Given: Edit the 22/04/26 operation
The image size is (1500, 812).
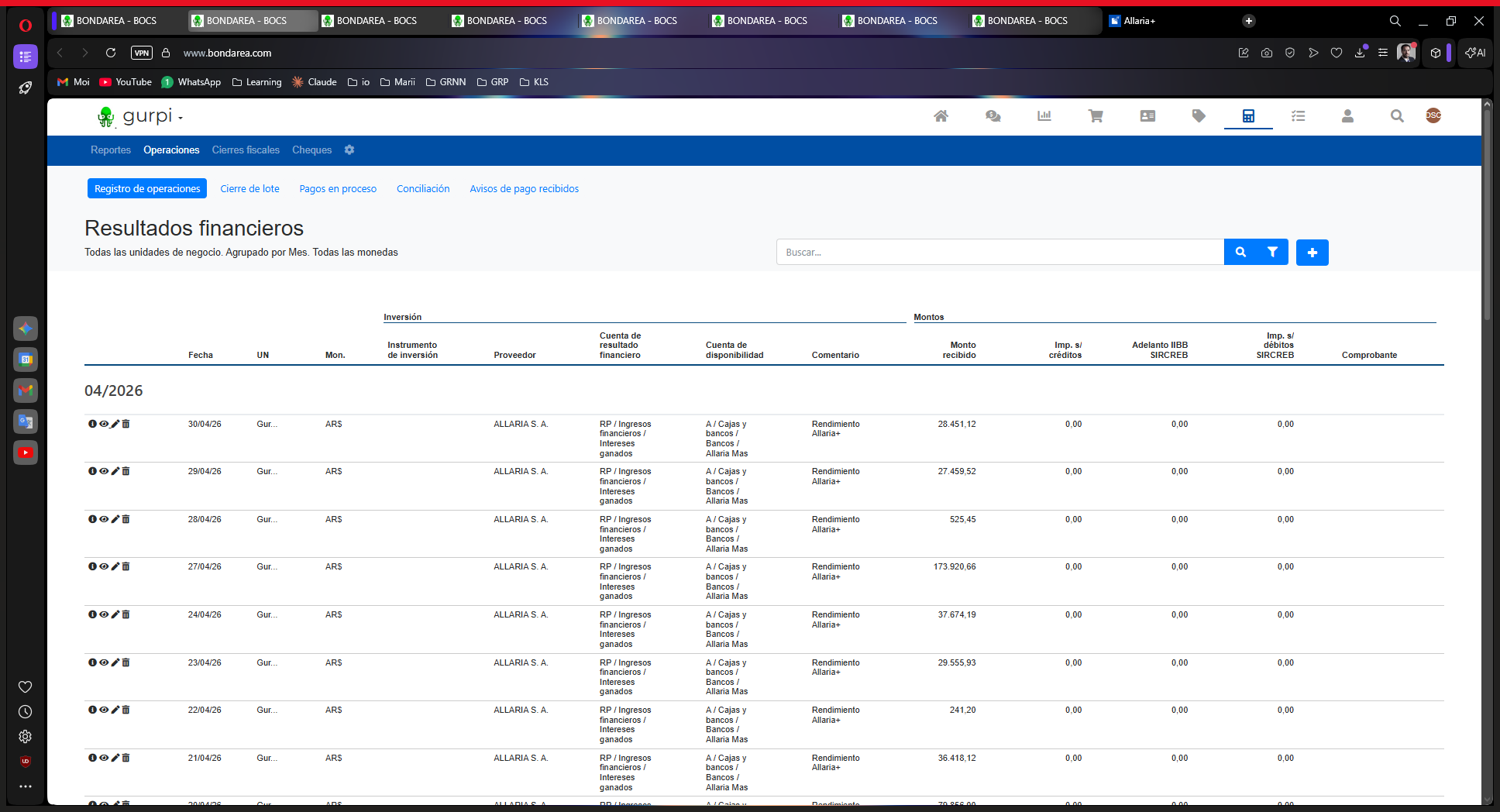Looking at the screenshot, I should [x=115, y=710].
